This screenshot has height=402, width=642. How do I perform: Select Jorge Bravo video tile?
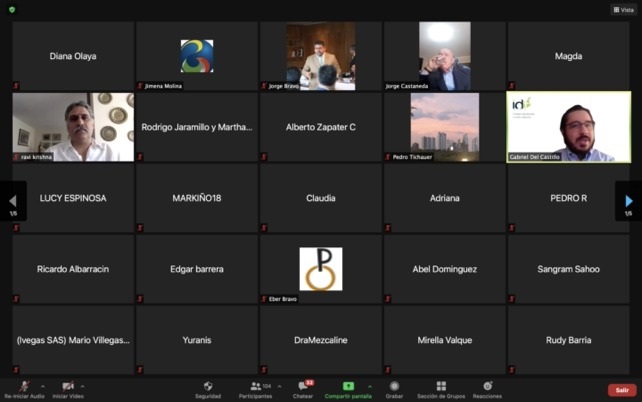tap(321, 56)
